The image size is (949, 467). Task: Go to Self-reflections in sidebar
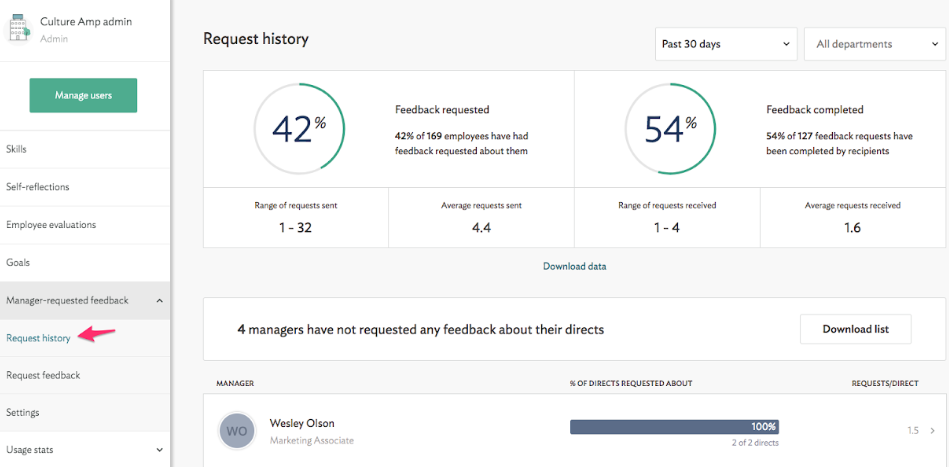(x=38, y=187)
